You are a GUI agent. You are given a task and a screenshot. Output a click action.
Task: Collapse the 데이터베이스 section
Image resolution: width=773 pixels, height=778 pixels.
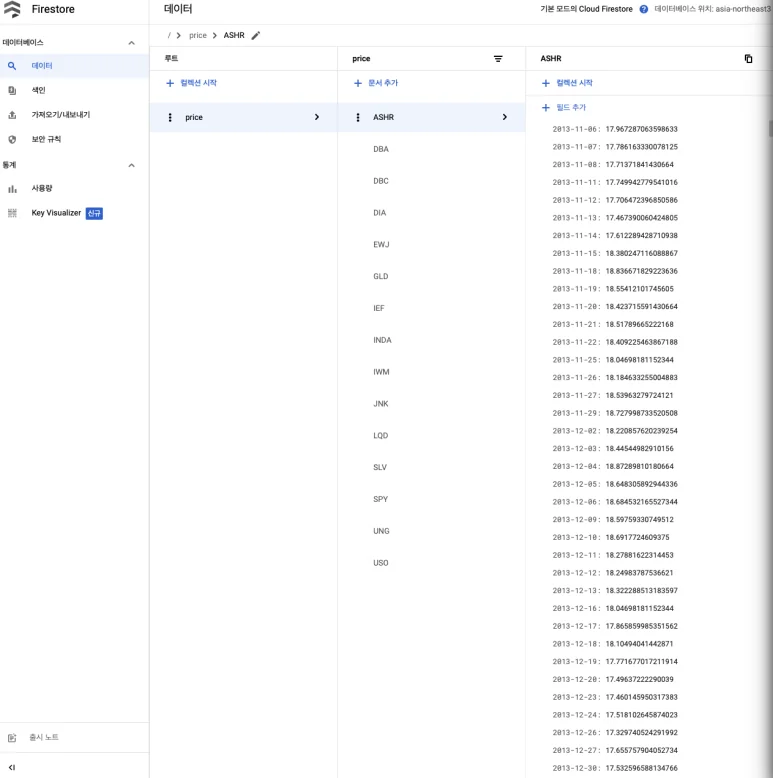coord(131,43)
